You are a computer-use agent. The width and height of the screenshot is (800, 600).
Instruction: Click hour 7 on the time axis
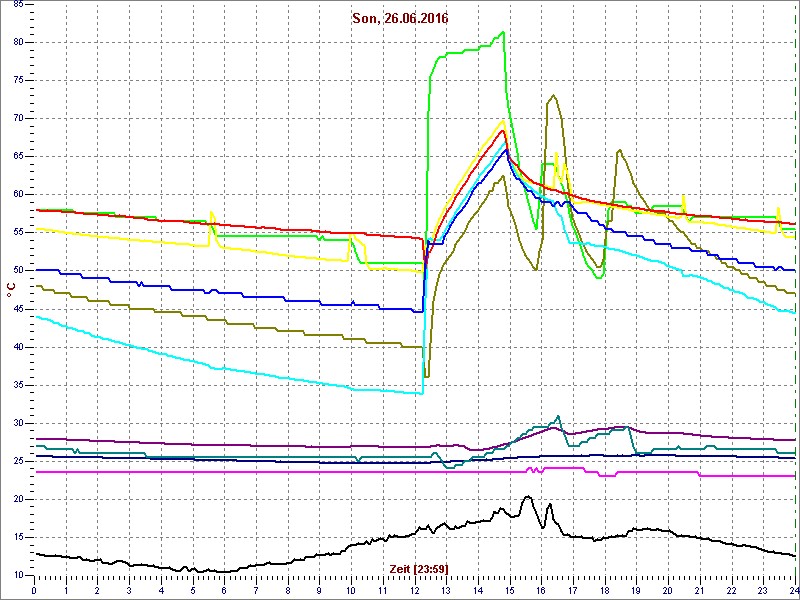pyautogui.click(x=256, y=590)
